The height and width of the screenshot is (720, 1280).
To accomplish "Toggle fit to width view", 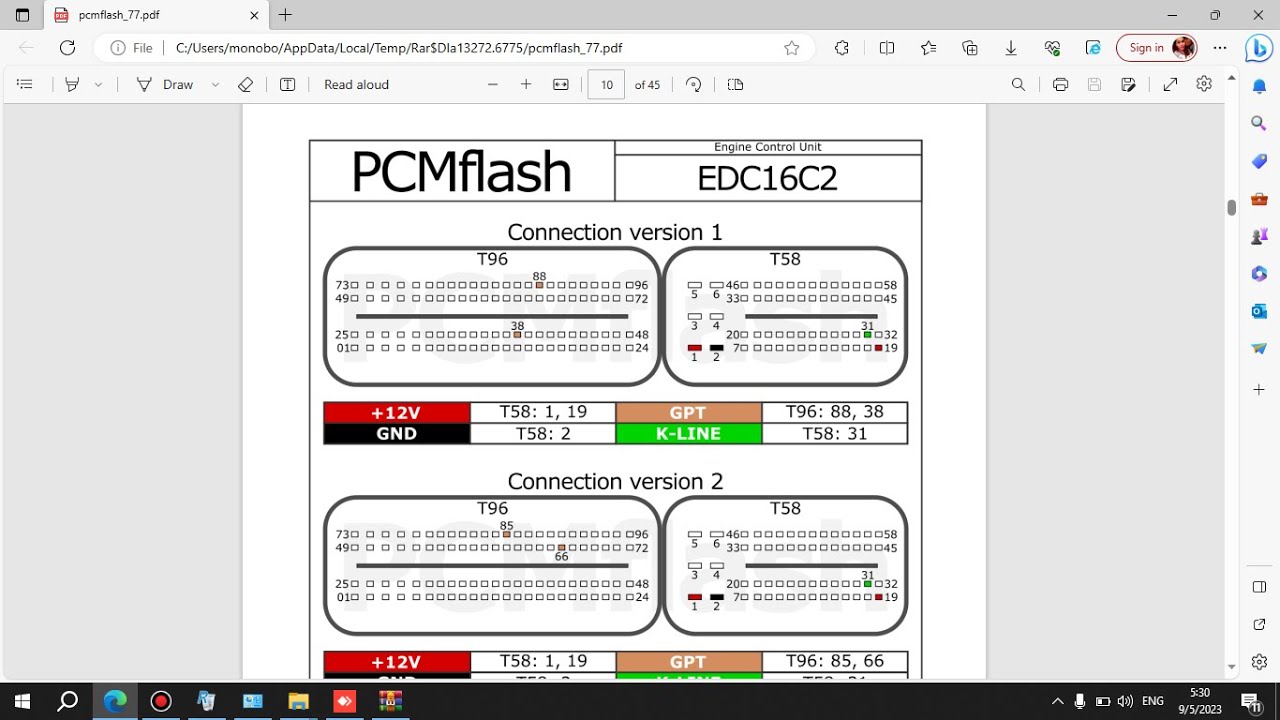I will pos(561,85).
